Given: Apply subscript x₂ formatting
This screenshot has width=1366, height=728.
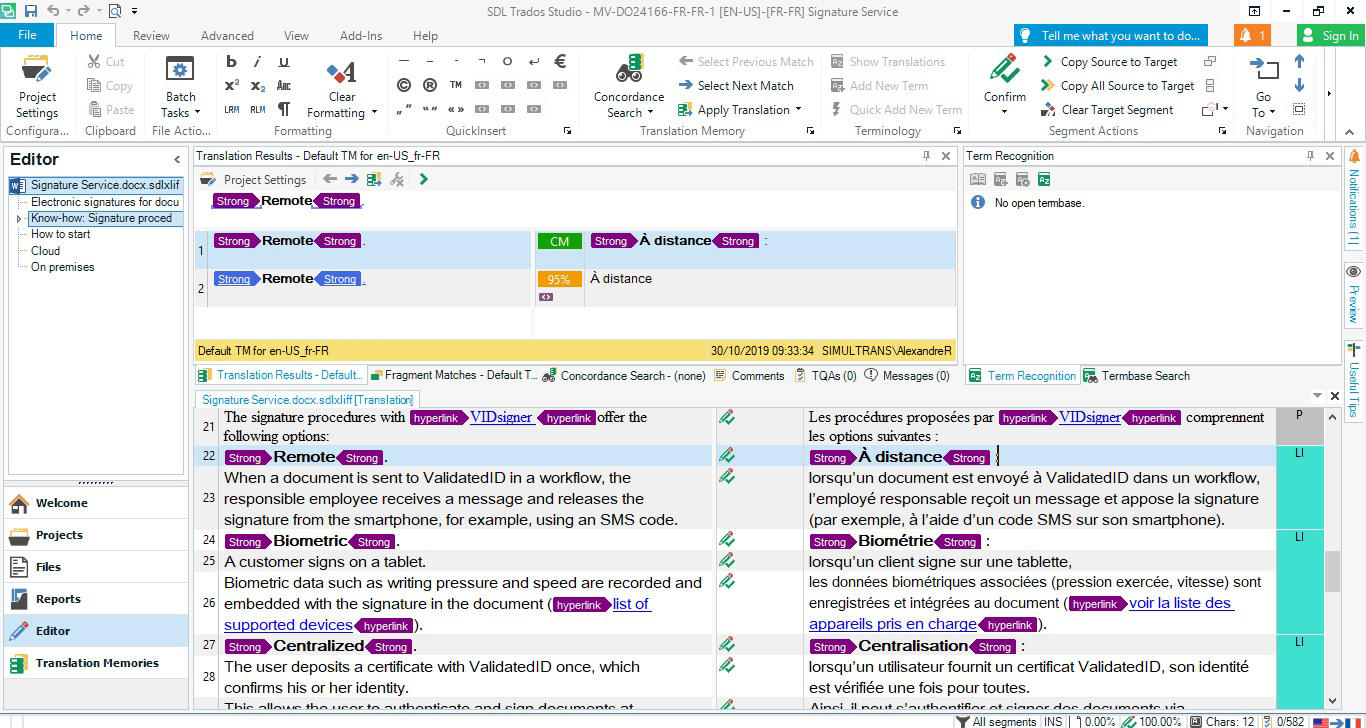Looking at the screenshot, I should [257, 86].
